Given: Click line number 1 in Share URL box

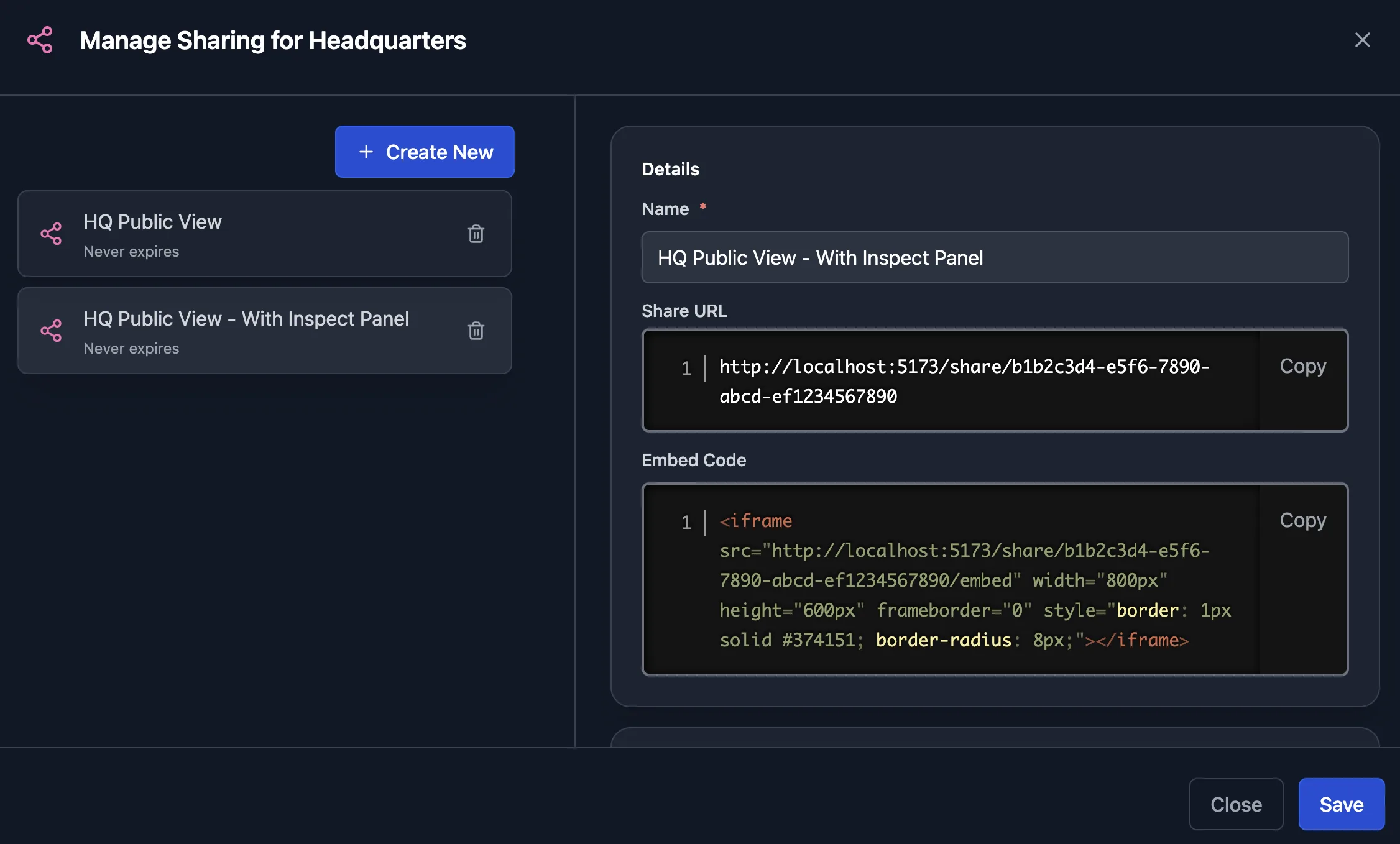Looking at the screenshot, I should click(686, 368).
